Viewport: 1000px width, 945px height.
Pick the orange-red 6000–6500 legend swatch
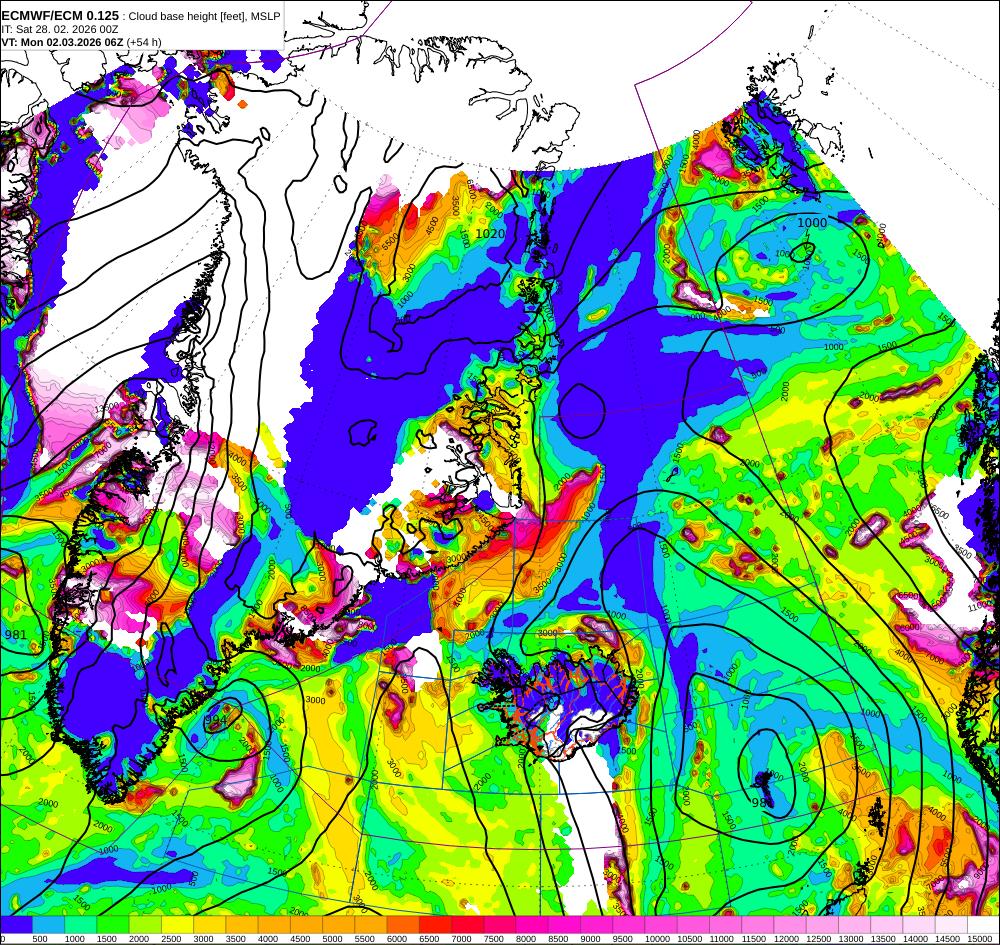click(x=403, y=925)
